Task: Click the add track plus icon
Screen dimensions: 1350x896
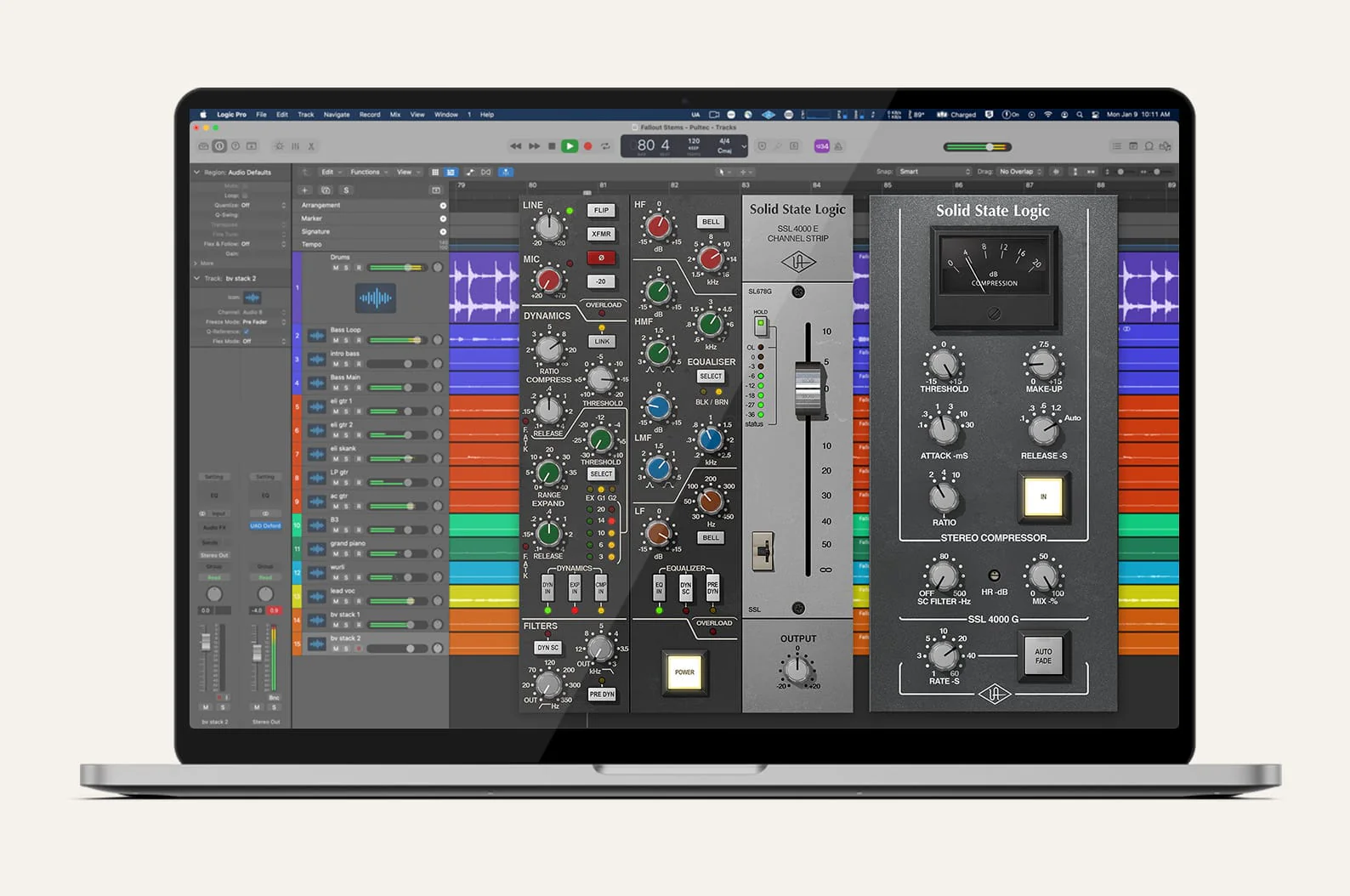Action: 305,190
